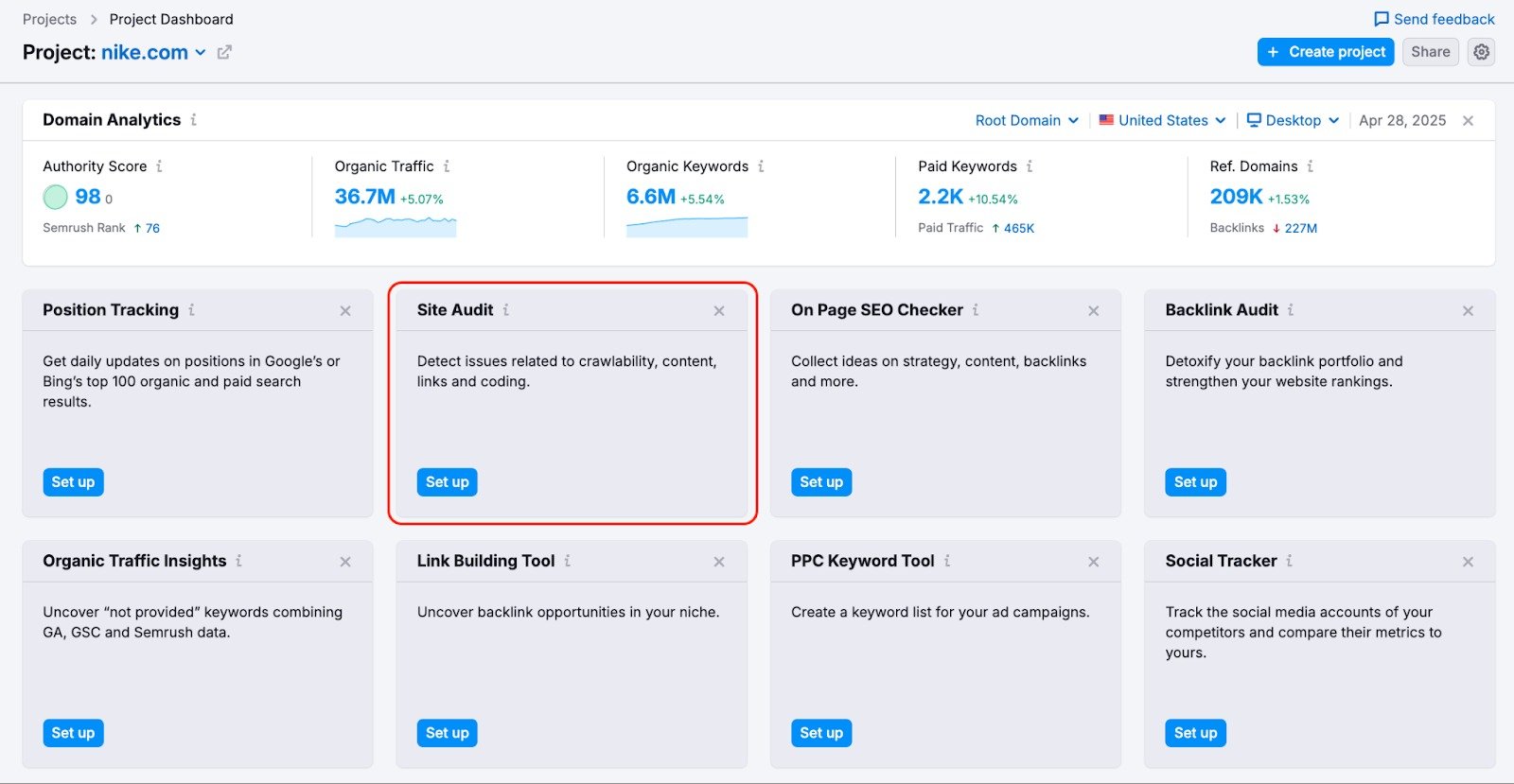This screenshot has width=1514, height=784.
Task: Close the Domain Analytics widget
Action: (1468, 121)
